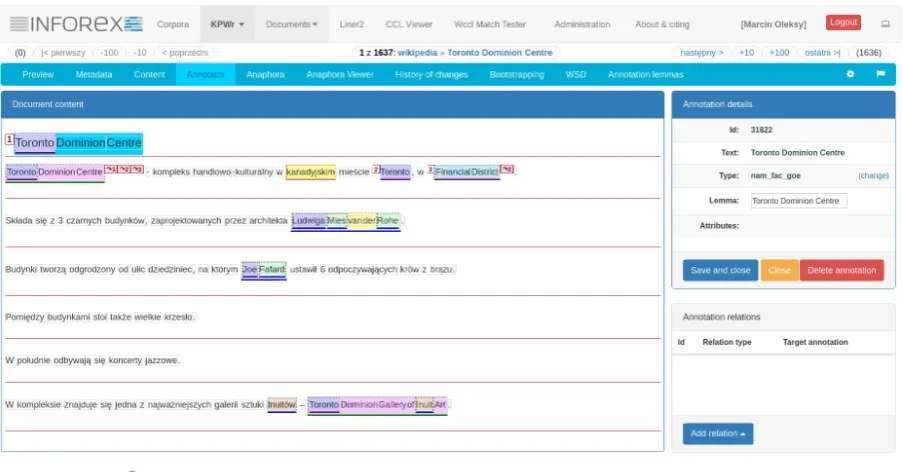This screenshot has height=472, width=903.
Task: Click red relation marker after Financial District
Action: point(507,169)
